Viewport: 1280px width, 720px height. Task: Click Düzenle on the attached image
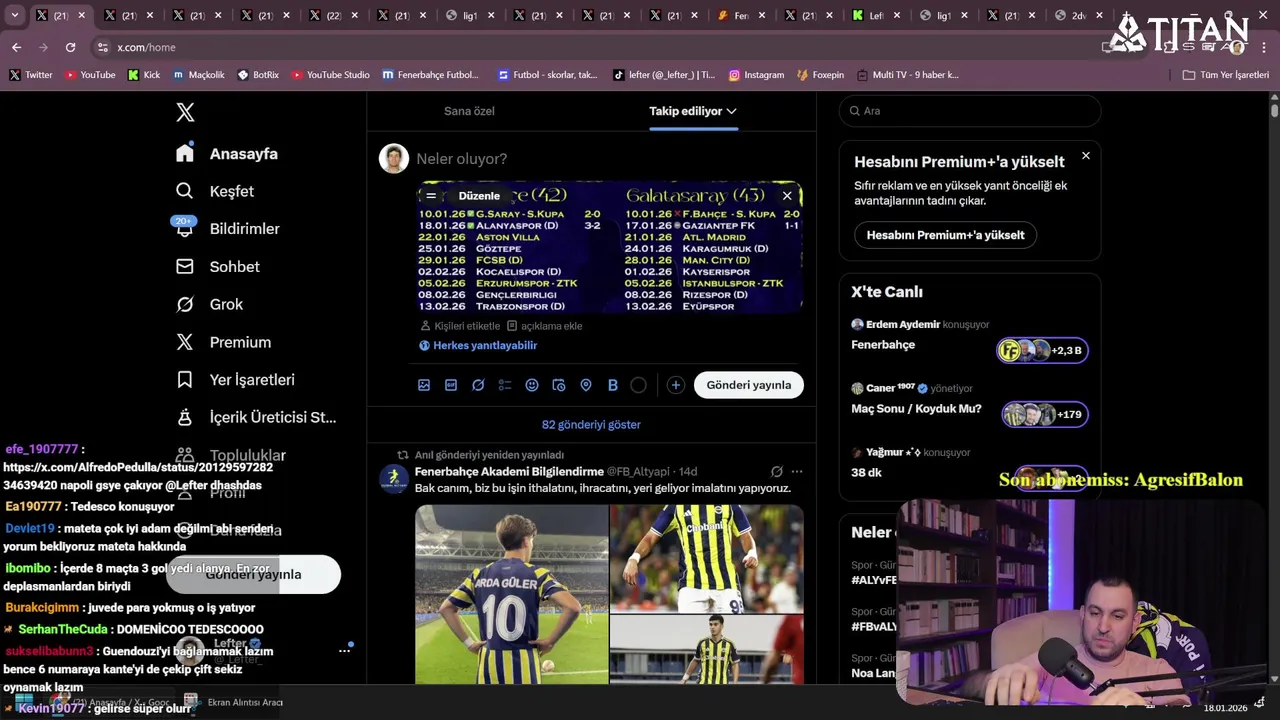pyautogui.click(x=479, y=196)
